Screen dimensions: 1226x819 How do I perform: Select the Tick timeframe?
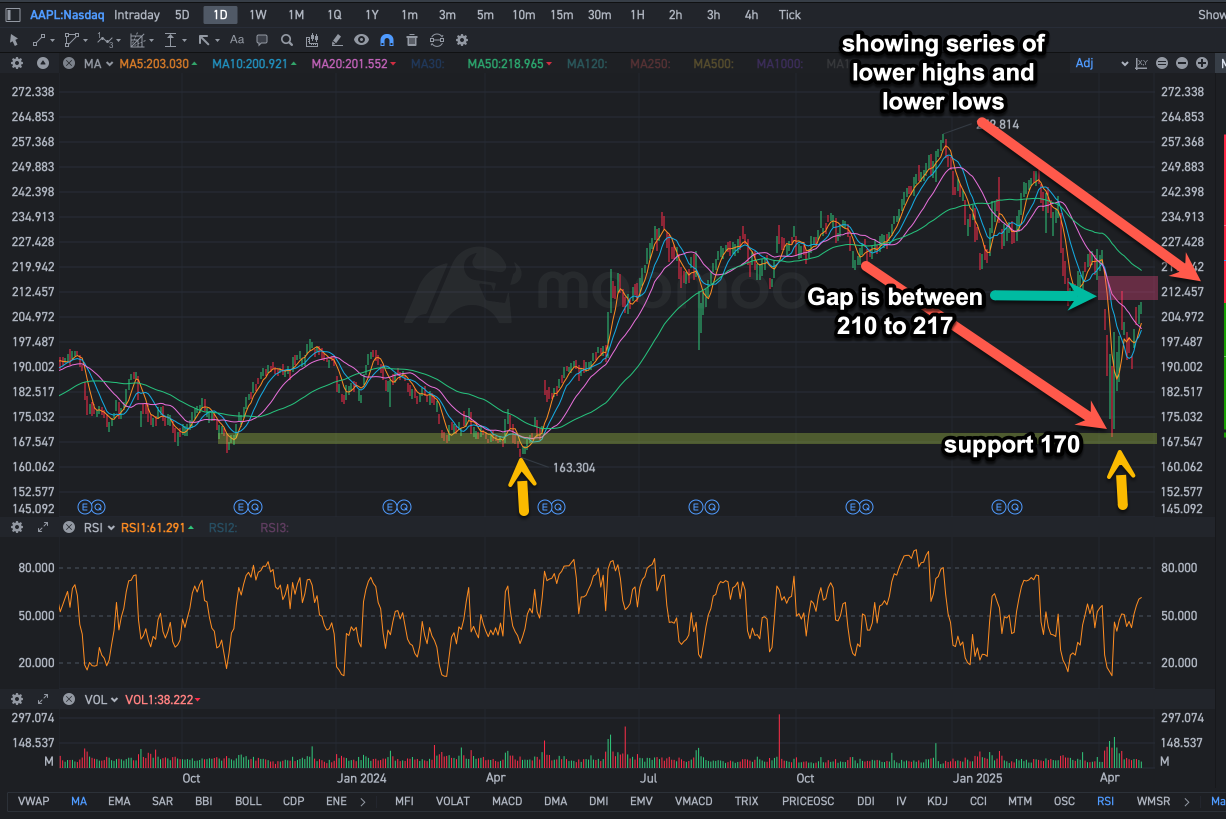point(790,15)
